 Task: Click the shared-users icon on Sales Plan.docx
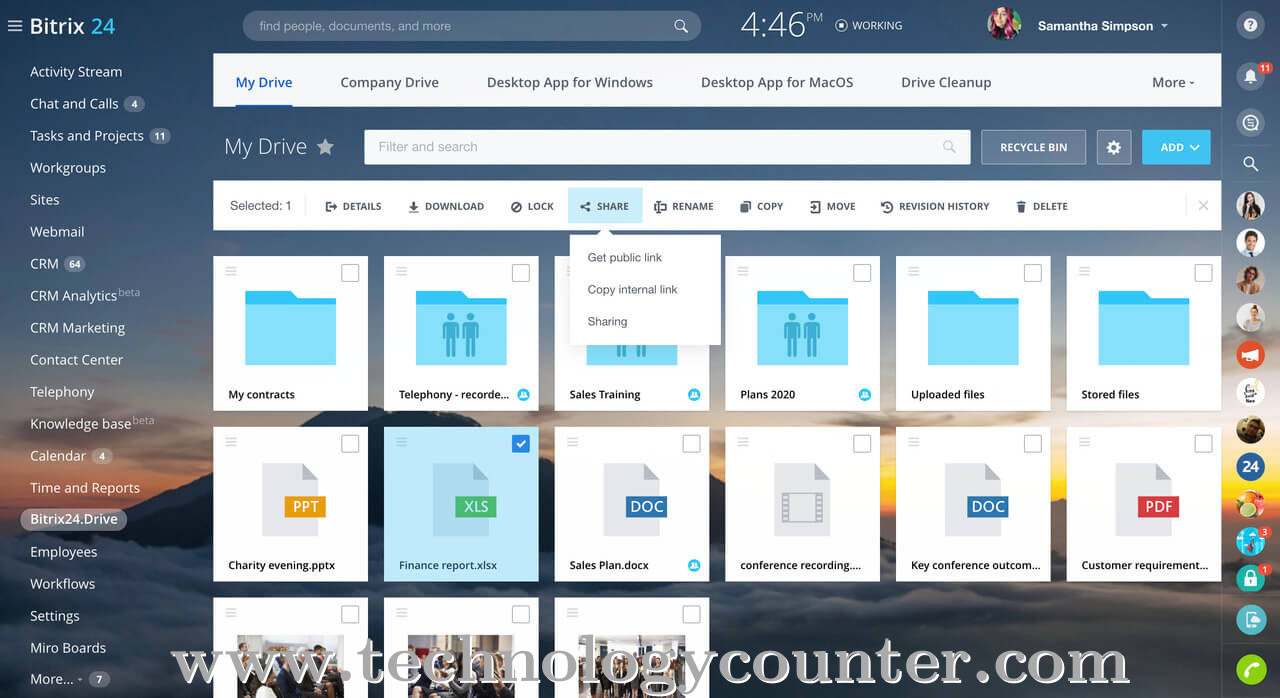(x=694, y=565)
